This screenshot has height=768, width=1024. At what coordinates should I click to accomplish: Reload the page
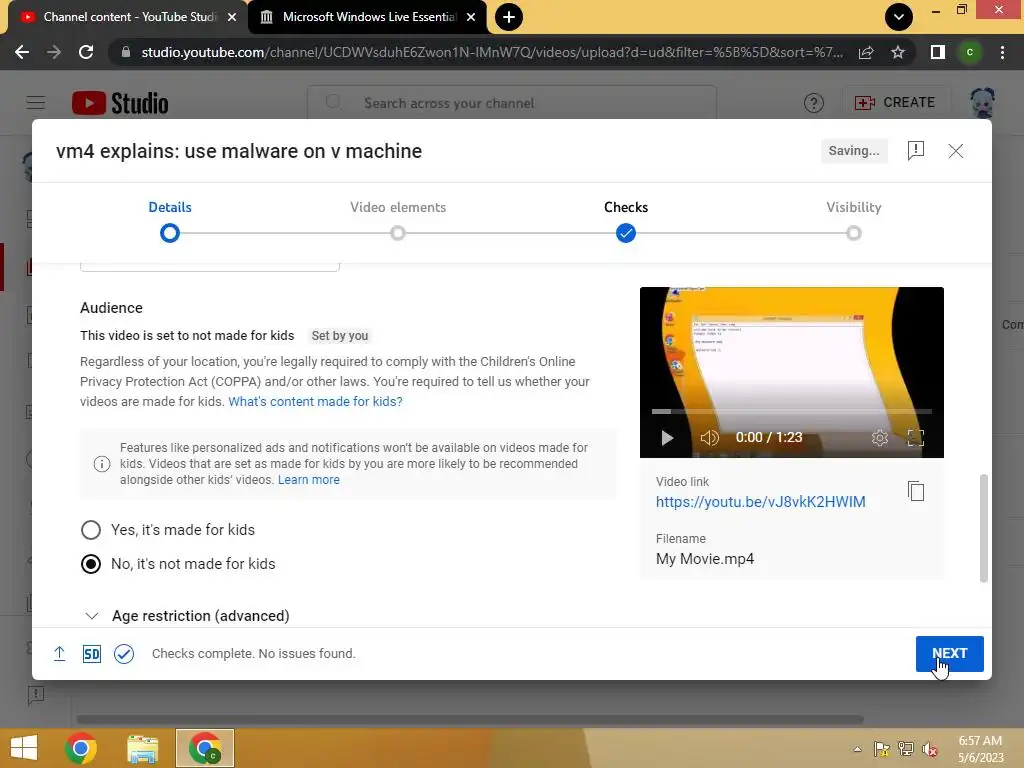(86, 52)
